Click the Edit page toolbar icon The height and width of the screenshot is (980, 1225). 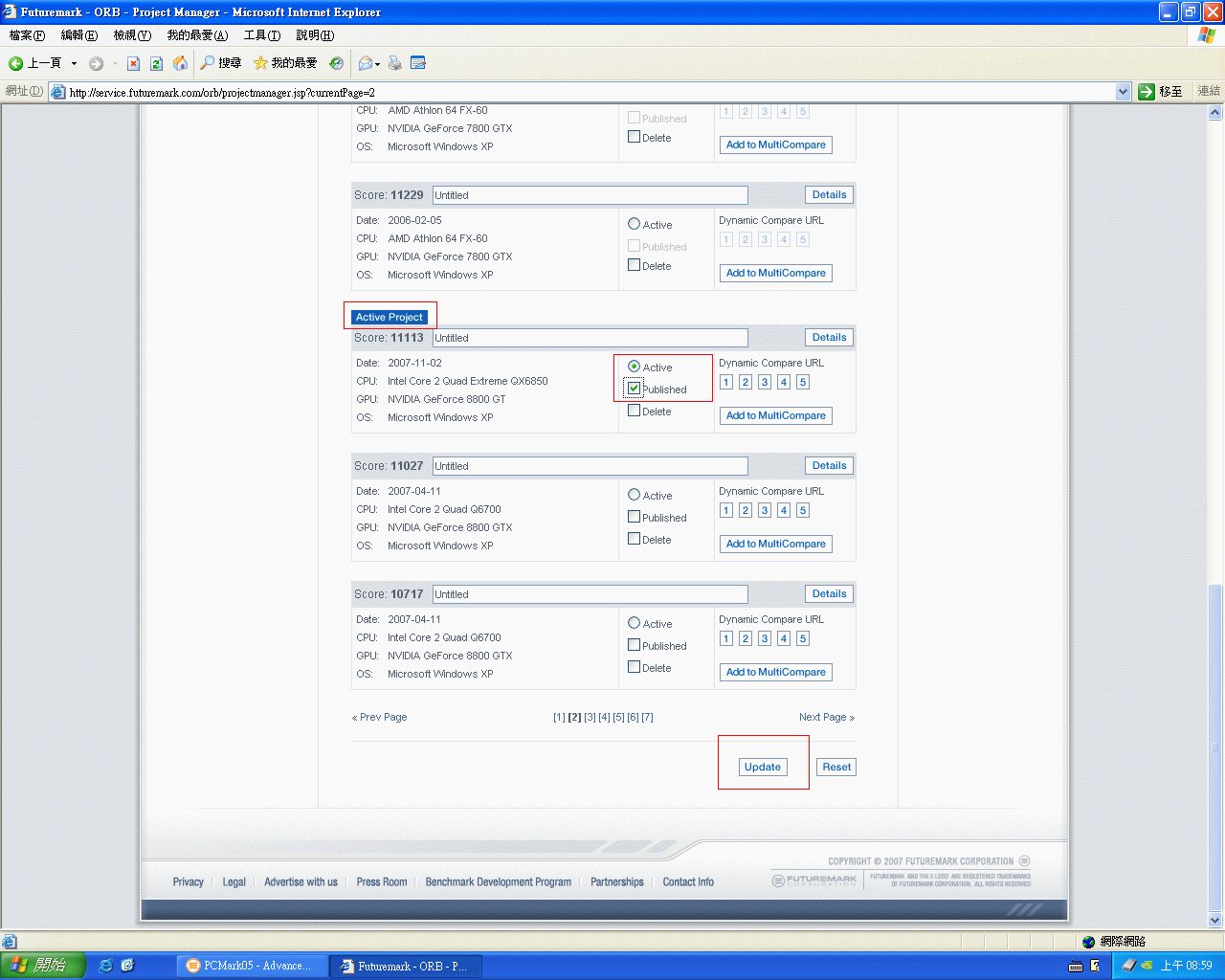[418, 64]
